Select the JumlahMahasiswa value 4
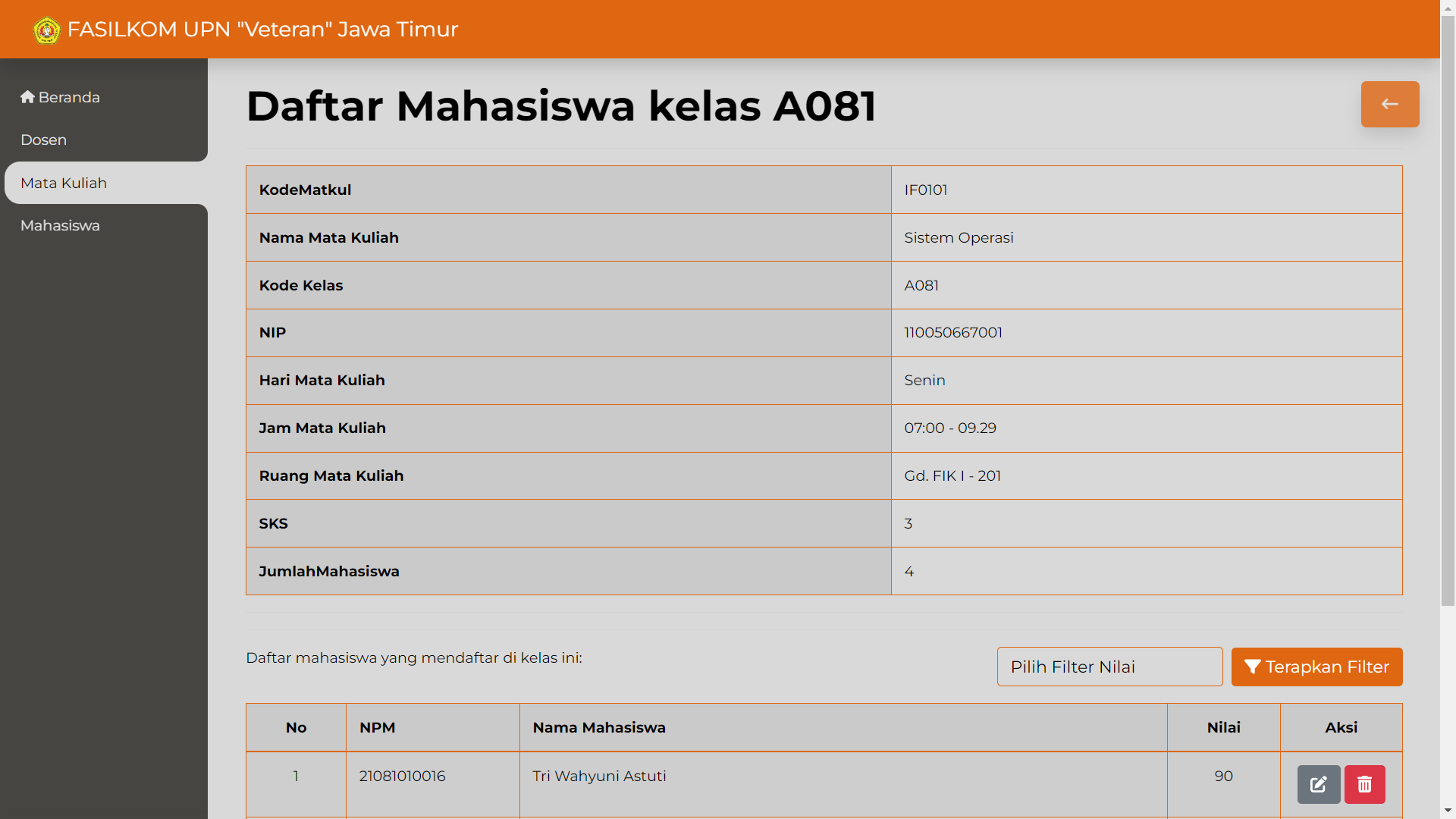Viewport: 1456px width, 819px height. (x=908, y=571)
